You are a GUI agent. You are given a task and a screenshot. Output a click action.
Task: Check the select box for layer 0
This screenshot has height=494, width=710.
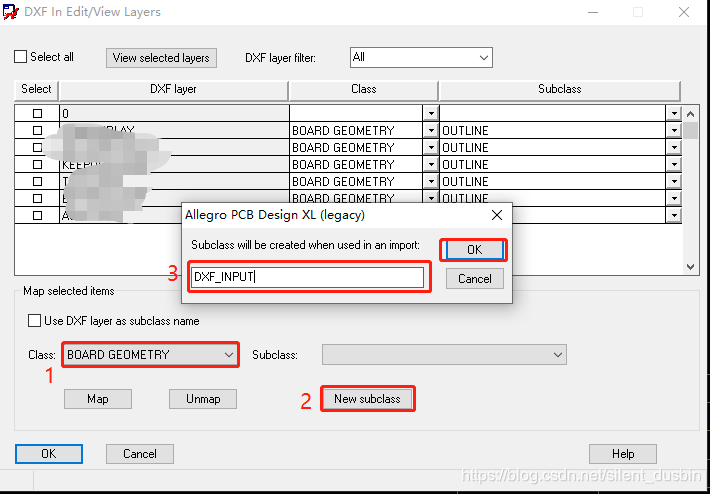[37, 113]
